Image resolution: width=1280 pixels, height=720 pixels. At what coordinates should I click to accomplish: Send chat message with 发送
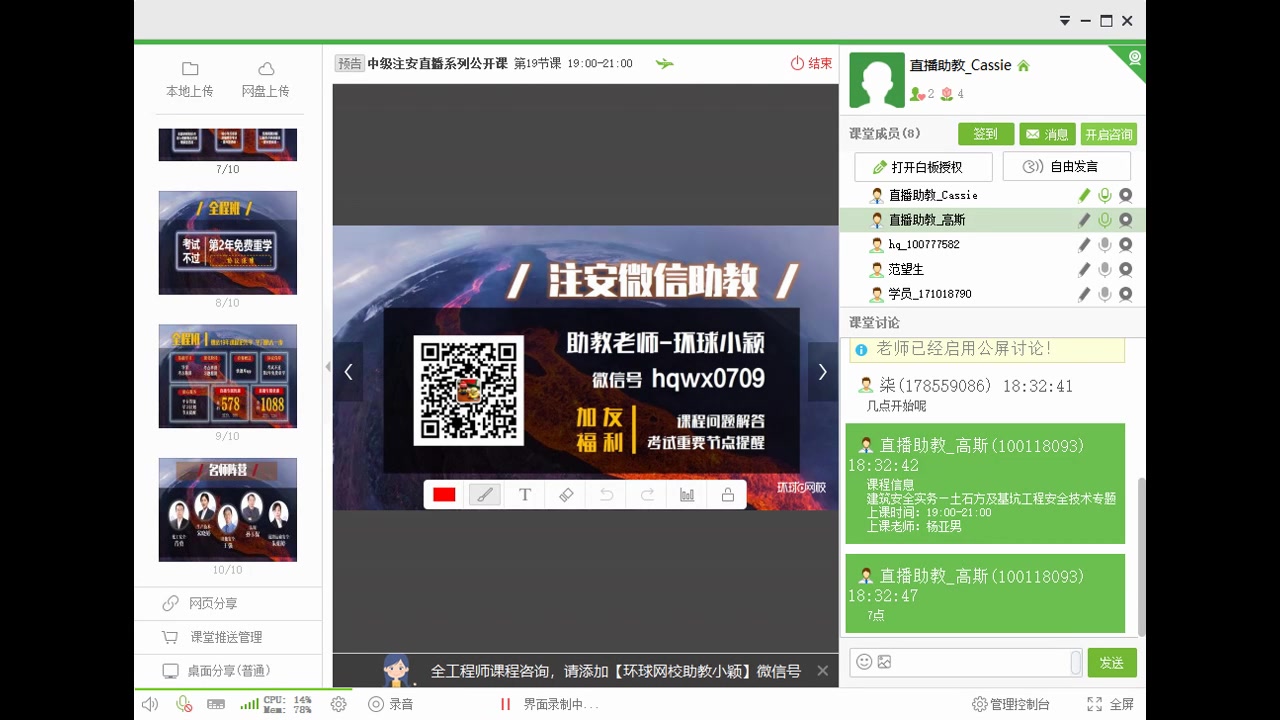click(x=1112, y=663)
